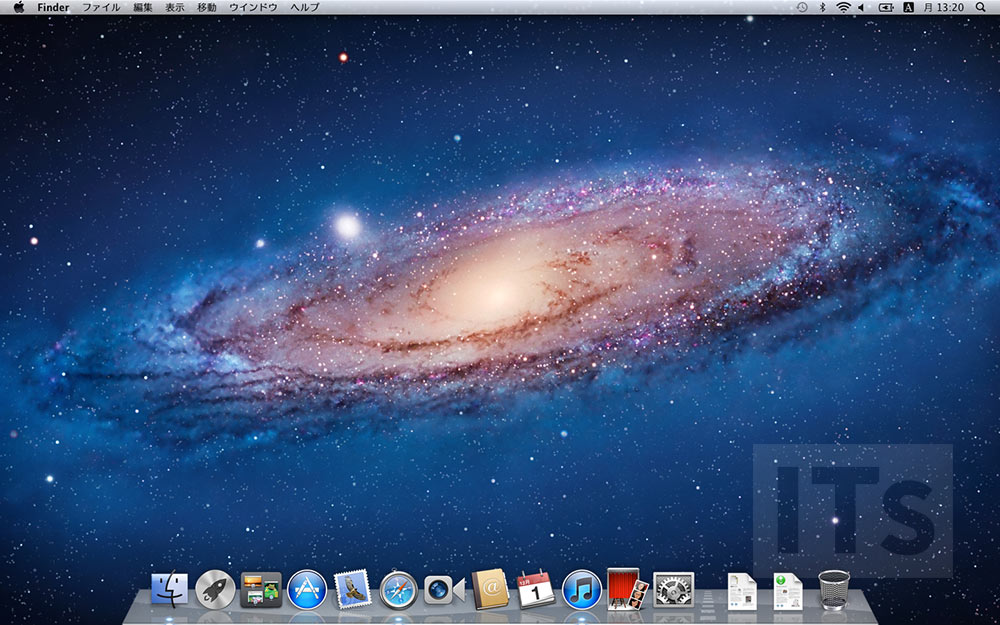Open the Address Book
1000x625 pixels.
click(x=489, y=590)
